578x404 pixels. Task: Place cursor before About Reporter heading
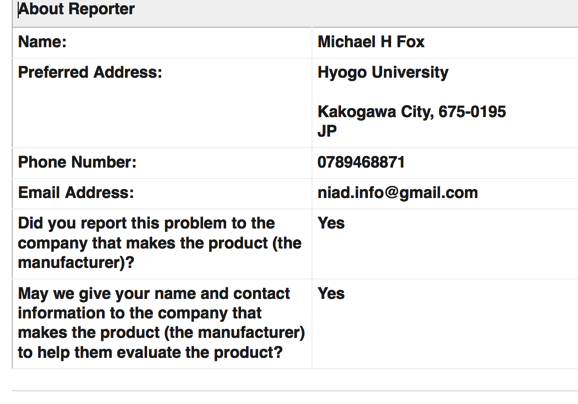pyautogui.click(x=18, y=9)
